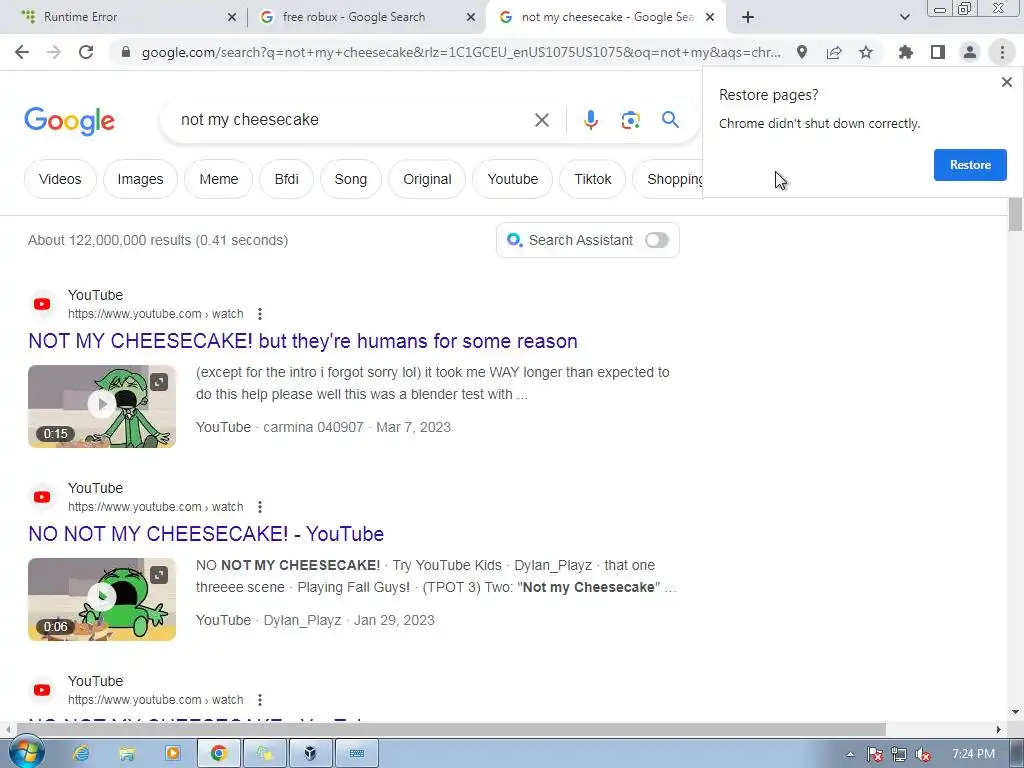Click the 7:24 PM system clock

tap(973, 754)
